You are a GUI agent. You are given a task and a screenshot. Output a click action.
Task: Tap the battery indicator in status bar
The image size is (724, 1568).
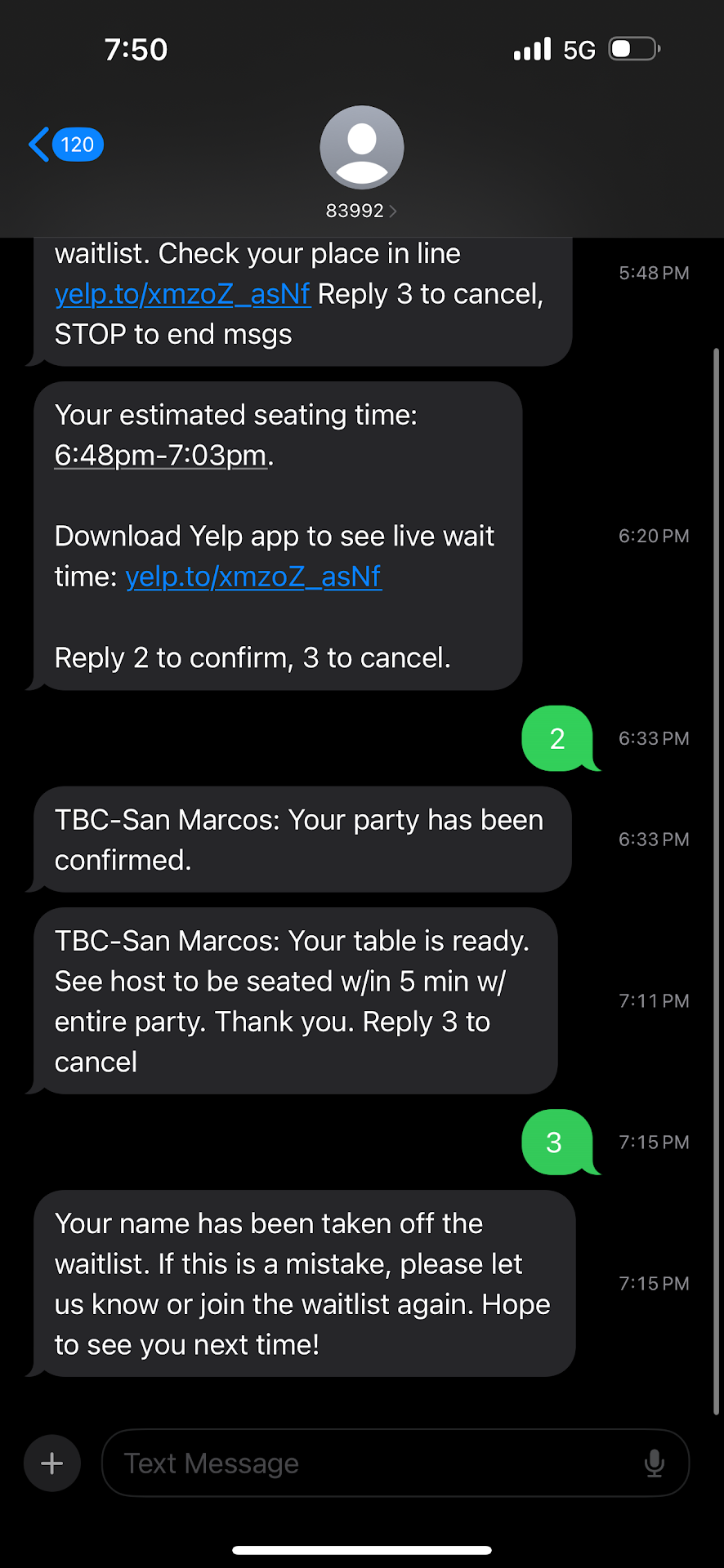pos(634,49)
